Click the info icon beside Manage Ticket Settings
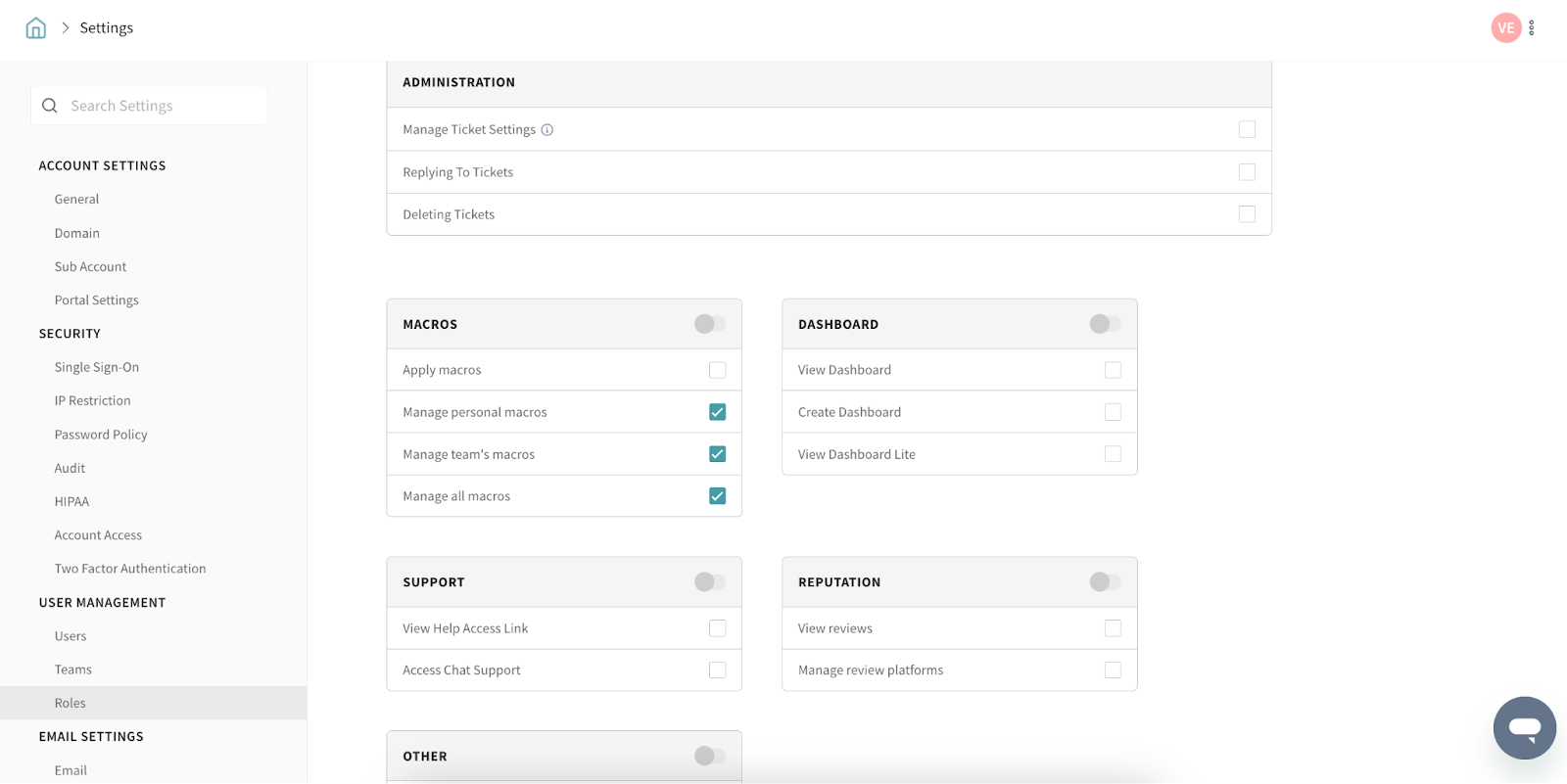The width and height of the screenshot is (1567, 784). pyautogui.click(x=547, y=130)
